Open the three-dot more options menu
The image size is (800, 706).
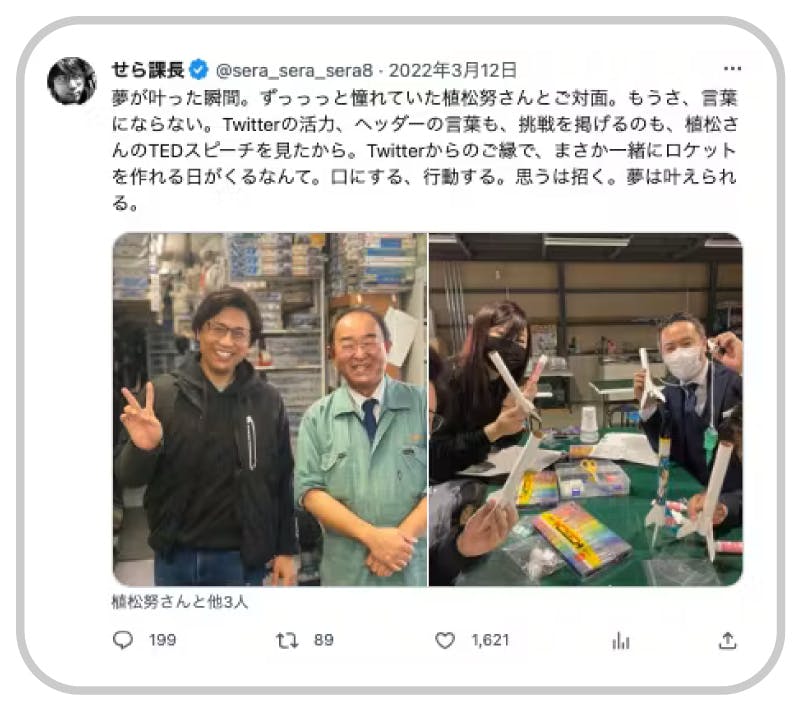click(x=732, y=68)
